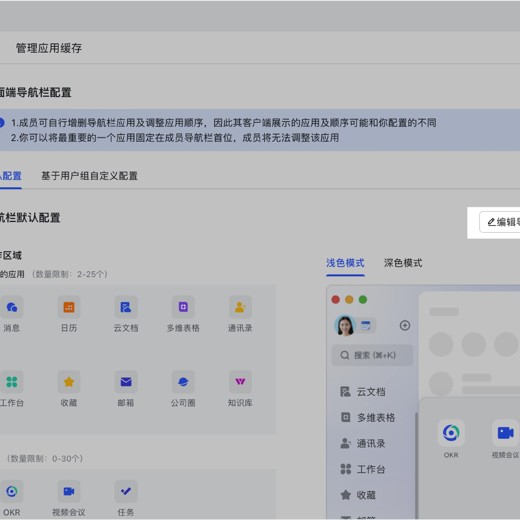The height and width of the screenshot is (520, 520).
Task: Click the OKR icon in preview panel
Action: click(x=451, y=433)
